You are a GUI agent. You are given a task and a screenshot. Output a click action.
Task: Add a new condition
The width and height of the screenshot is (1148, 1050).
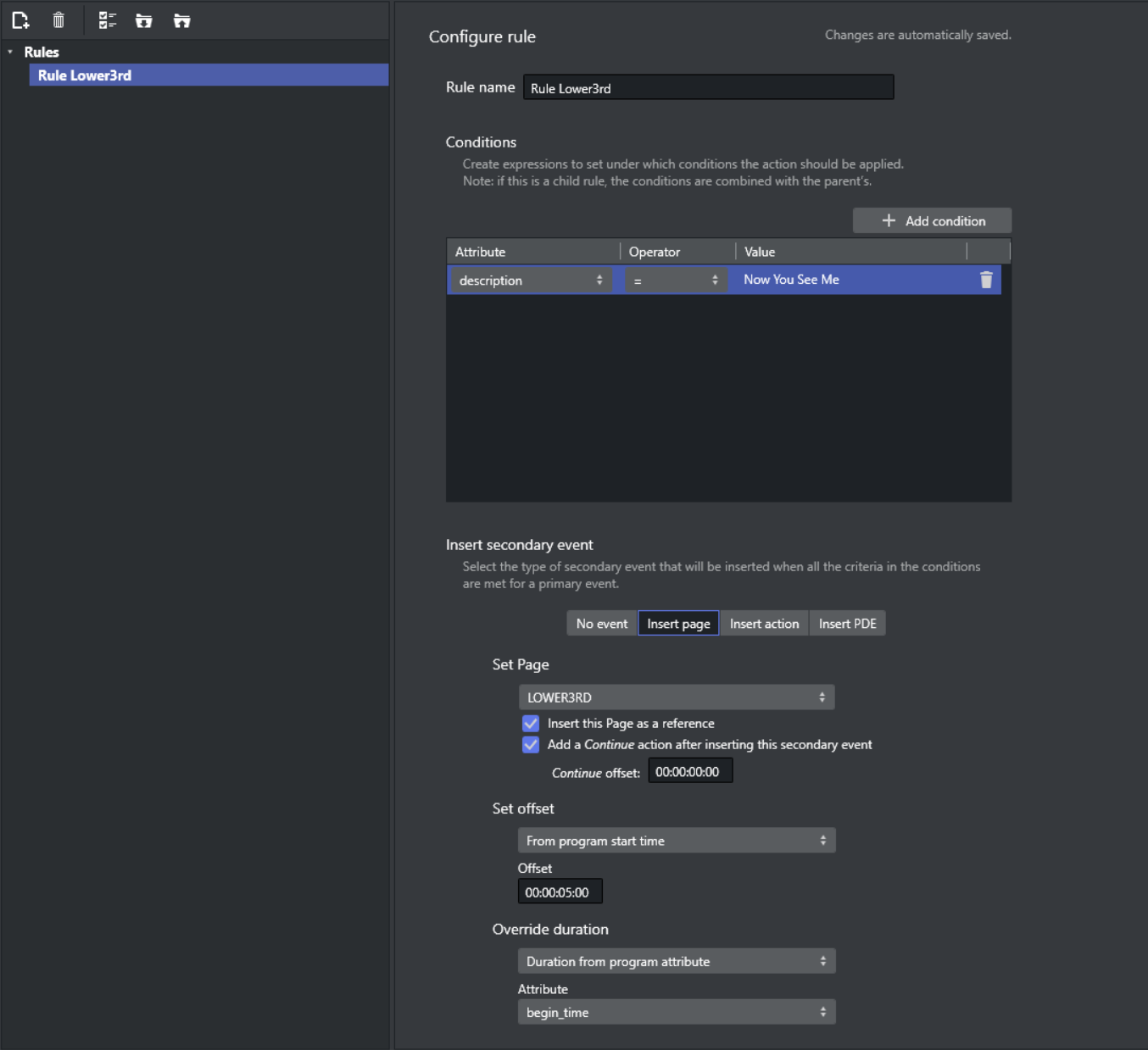click(x=932, y=220)
